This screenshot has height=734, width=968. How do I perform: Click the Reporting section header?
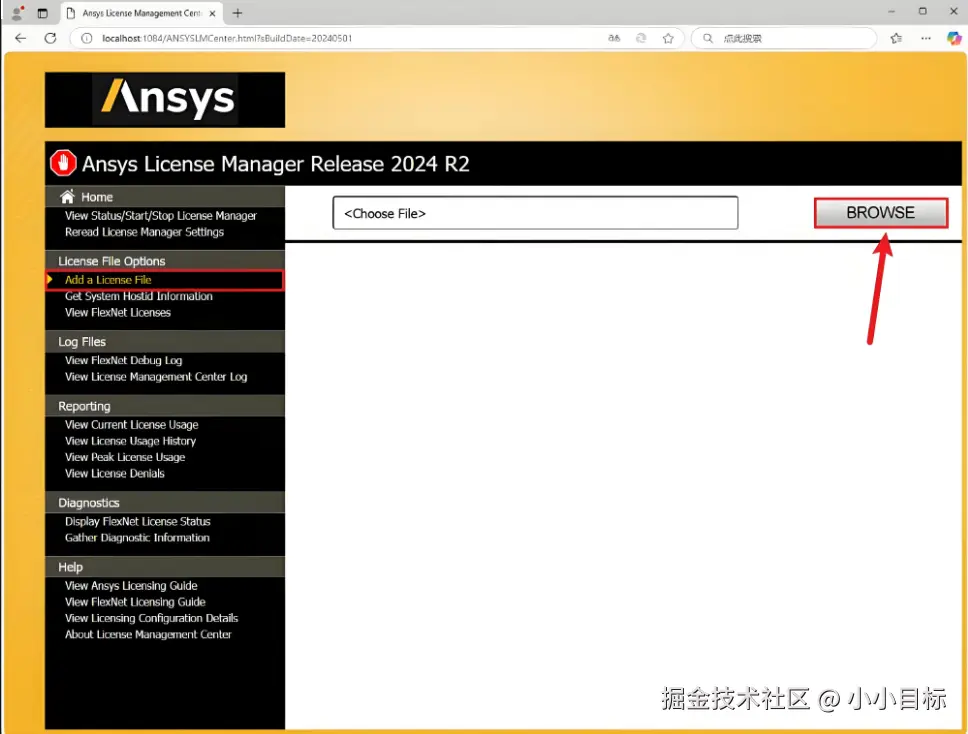pyautogui.click(x=84, y=406)
